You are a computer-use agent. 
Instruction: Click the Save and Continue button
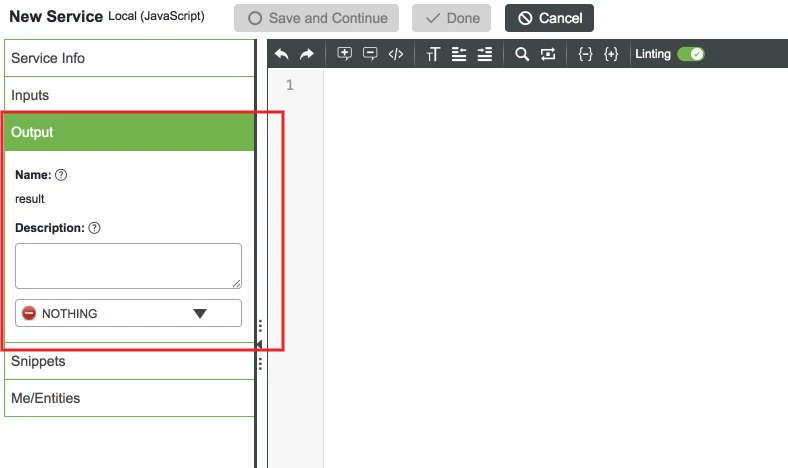(x=316, y=18)
